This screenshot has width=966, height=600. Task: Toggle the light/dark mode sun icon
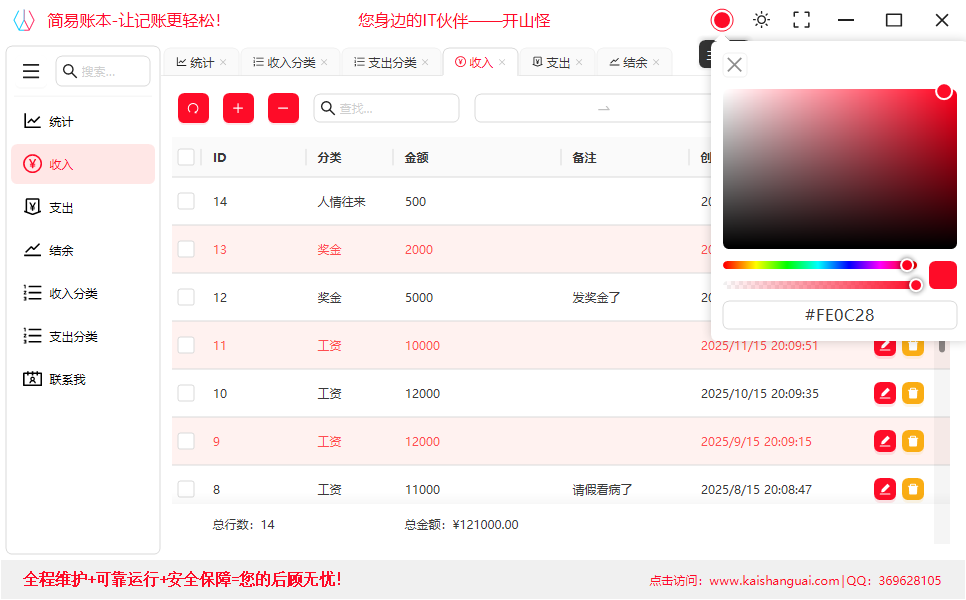(x=761, y=20)
